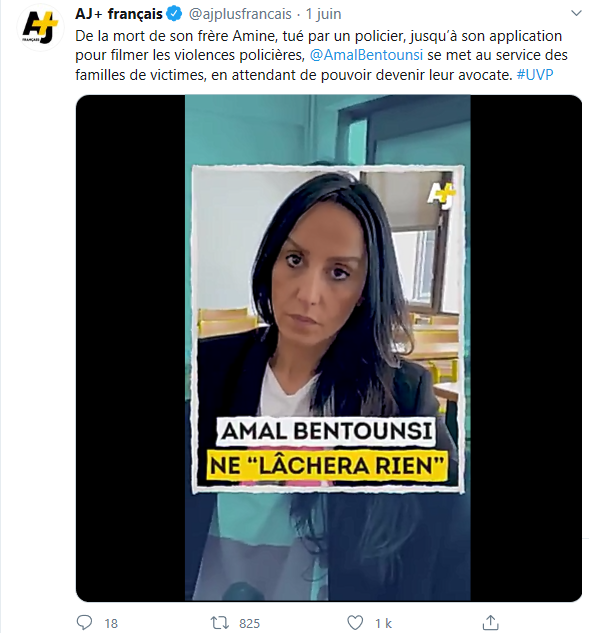Play the Amal Bentounsi video
The height and width of the screenshot is (633, 589).
pyautogui.click(x=328, y=348)
